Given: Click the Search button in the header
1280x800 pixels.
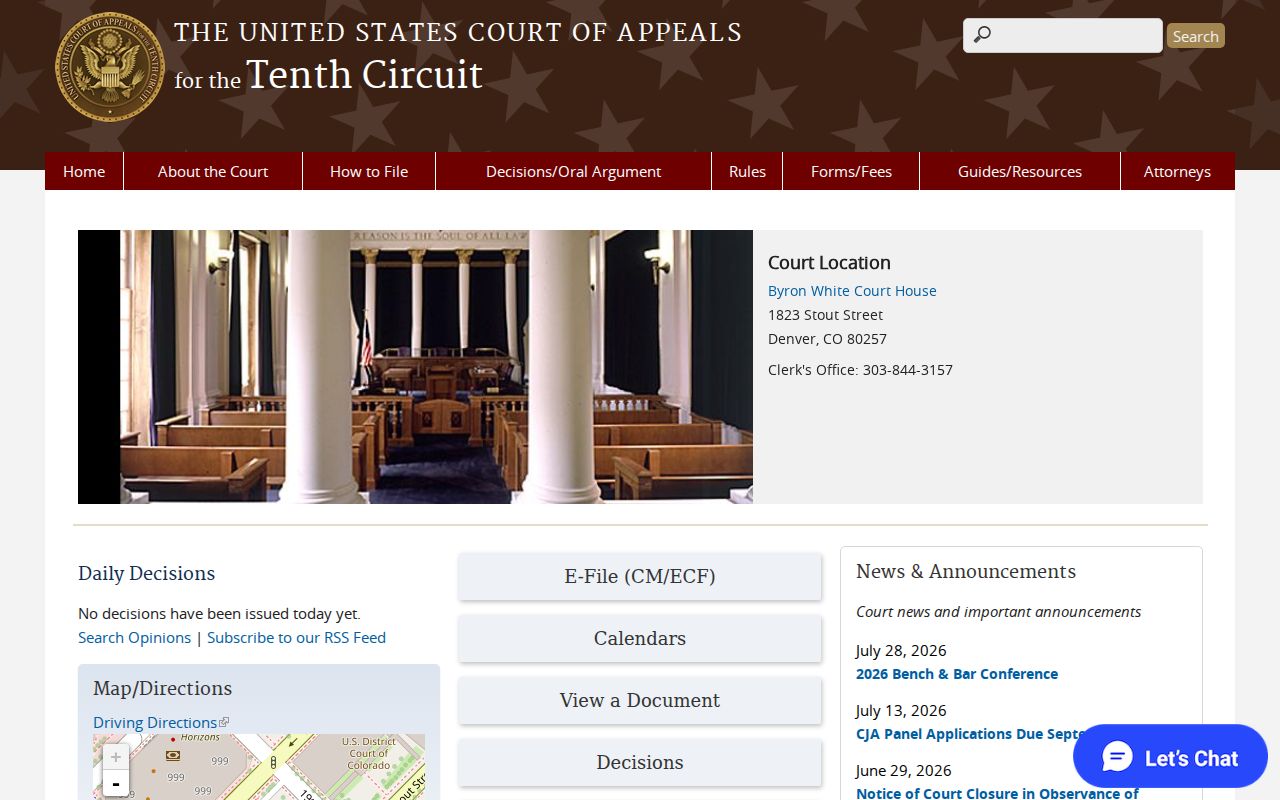Looking at the screenshot, I should coord(1195,36).
